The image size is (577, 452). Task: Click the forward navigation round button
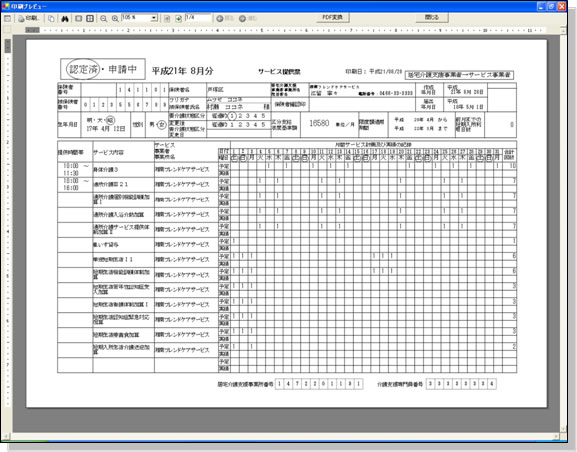pos(247,18)
